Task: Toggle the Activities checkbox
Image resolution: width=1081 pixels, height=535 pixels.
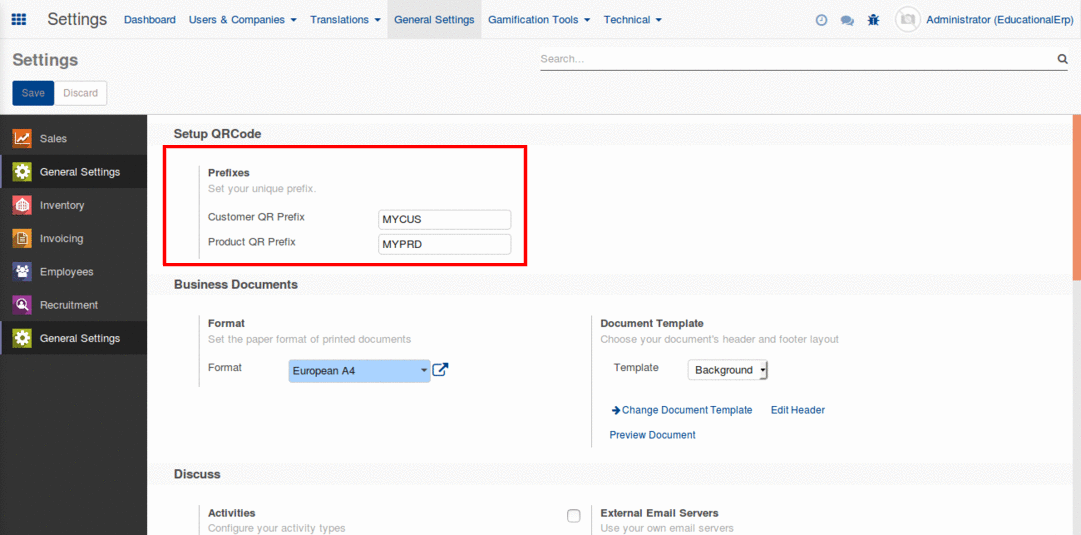Action: tap(574, 516)
